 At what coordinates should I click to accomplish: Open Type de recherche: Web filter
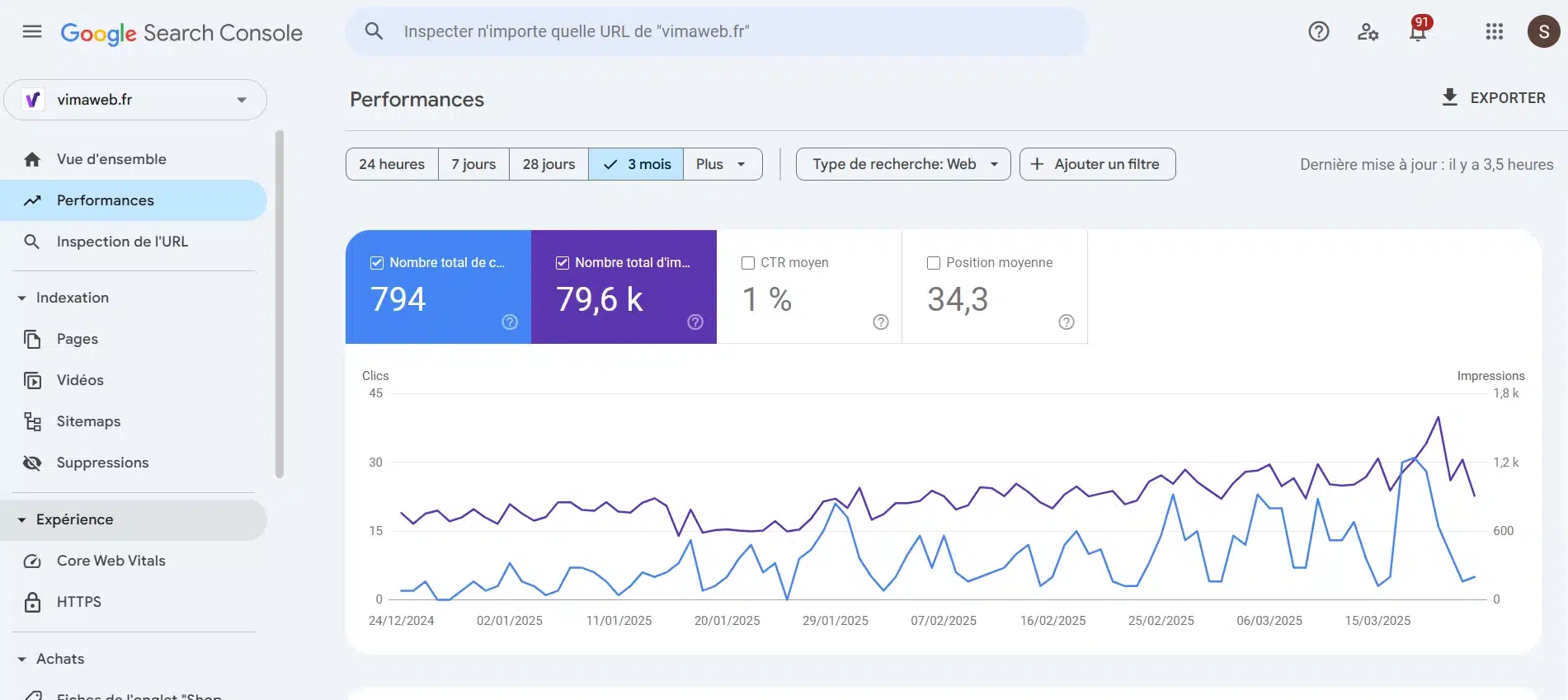903,164
